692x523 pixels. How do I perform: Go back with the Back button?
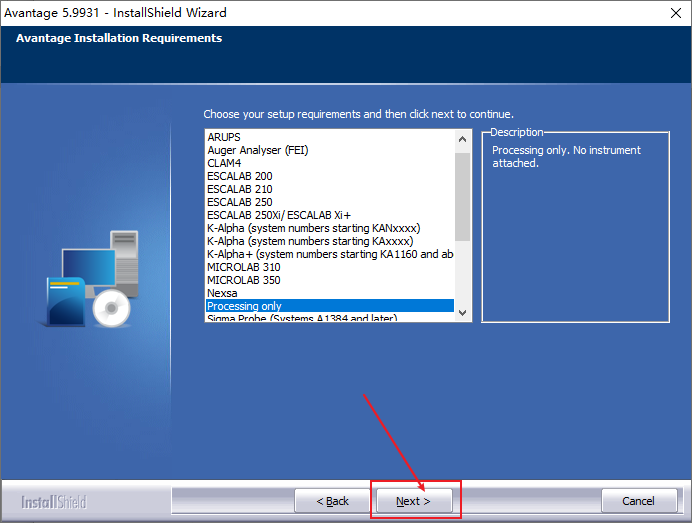[x=332, y=501]
